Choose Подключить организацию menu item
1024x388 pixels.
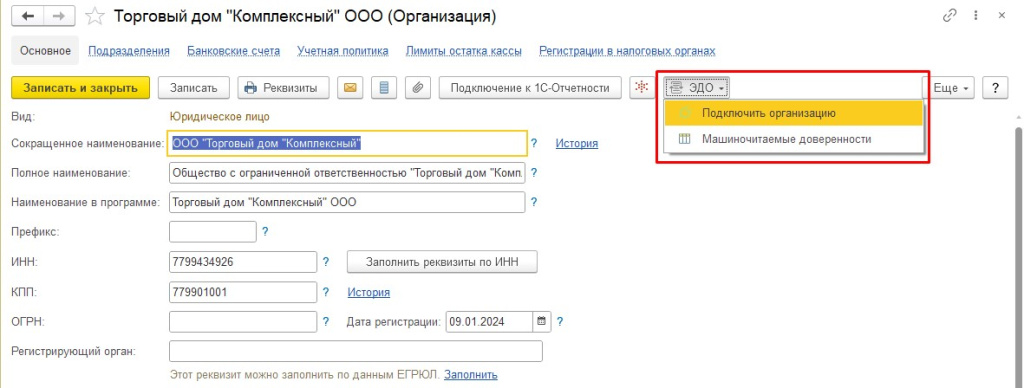793,112
